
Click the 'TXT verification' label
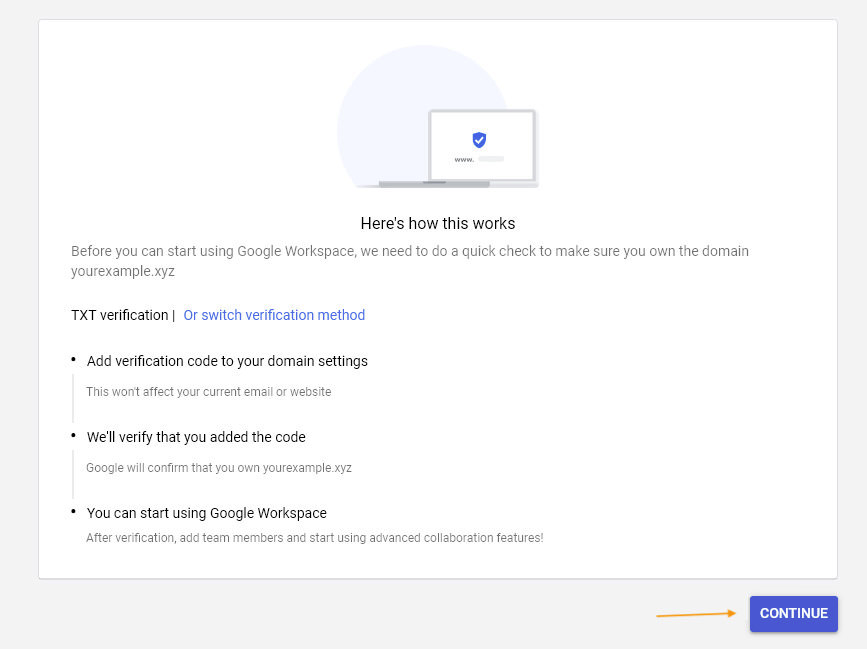tap(119, 315)
